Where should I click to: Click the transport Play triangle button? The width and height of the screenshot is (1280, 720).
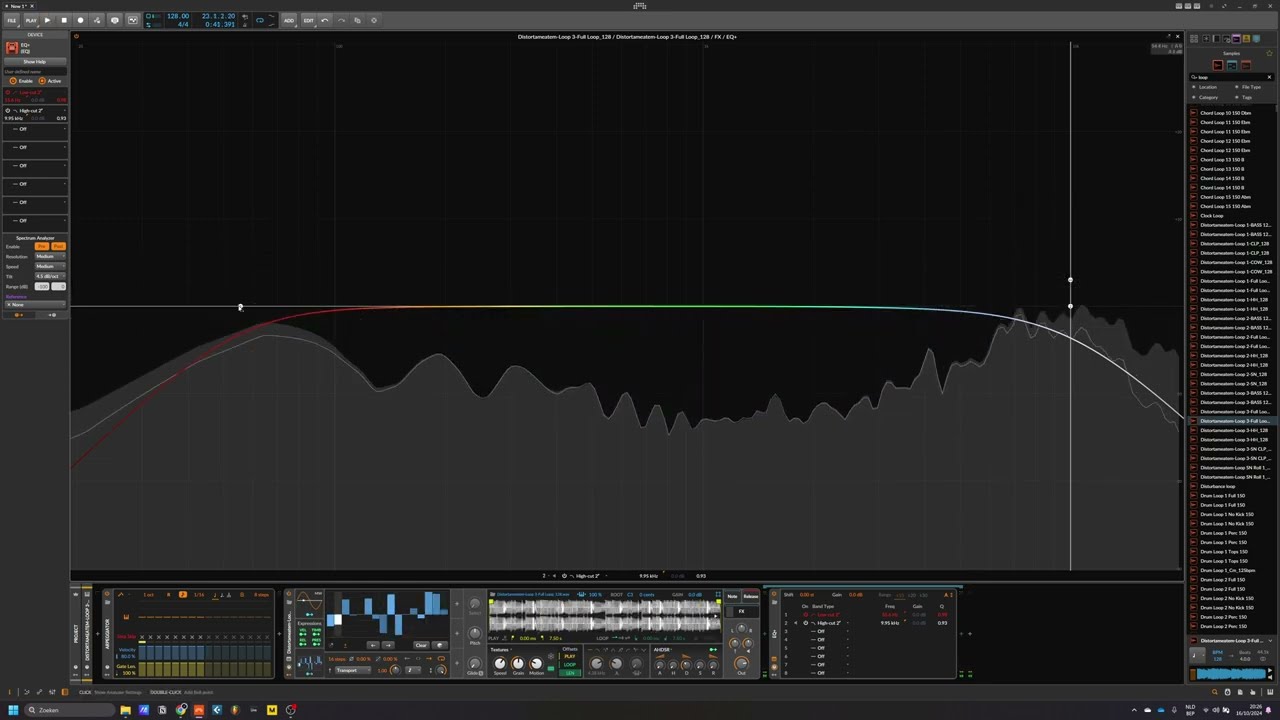47,20
